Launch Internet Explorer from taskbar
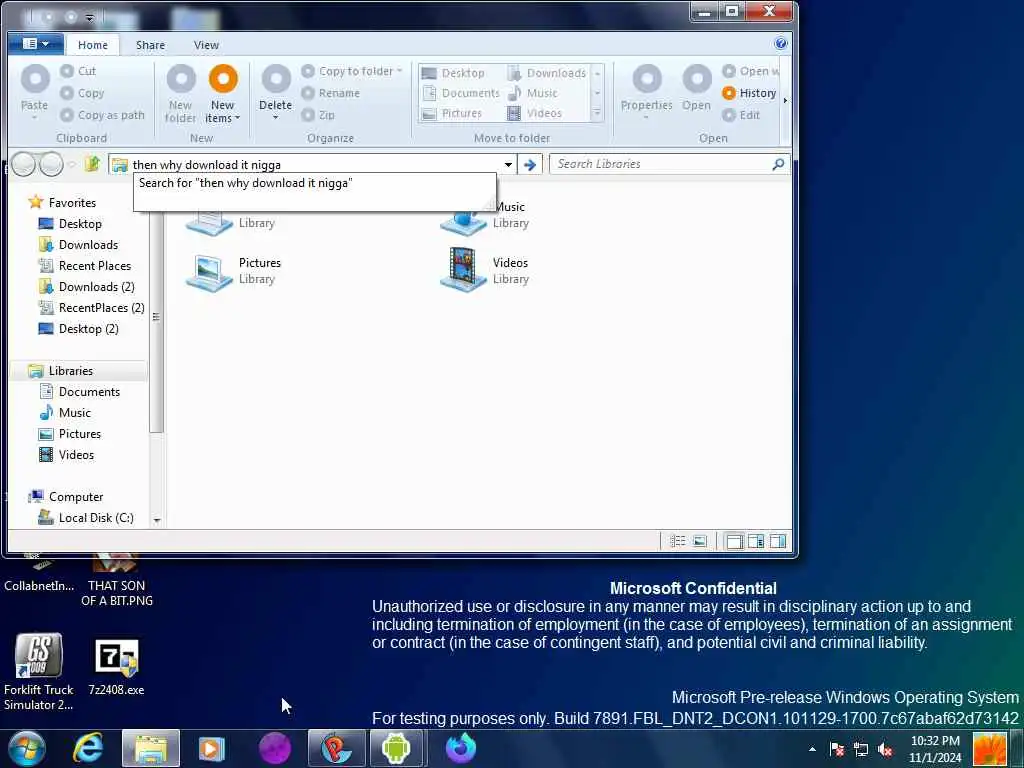This screenshot has width=1024, height=768. (88, 748)
